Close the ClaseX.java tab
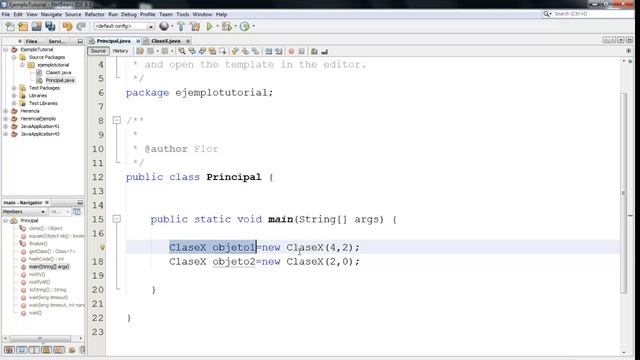Image resolution: width=640 pixels, height=360 pixels. click(x=188, y=41)
